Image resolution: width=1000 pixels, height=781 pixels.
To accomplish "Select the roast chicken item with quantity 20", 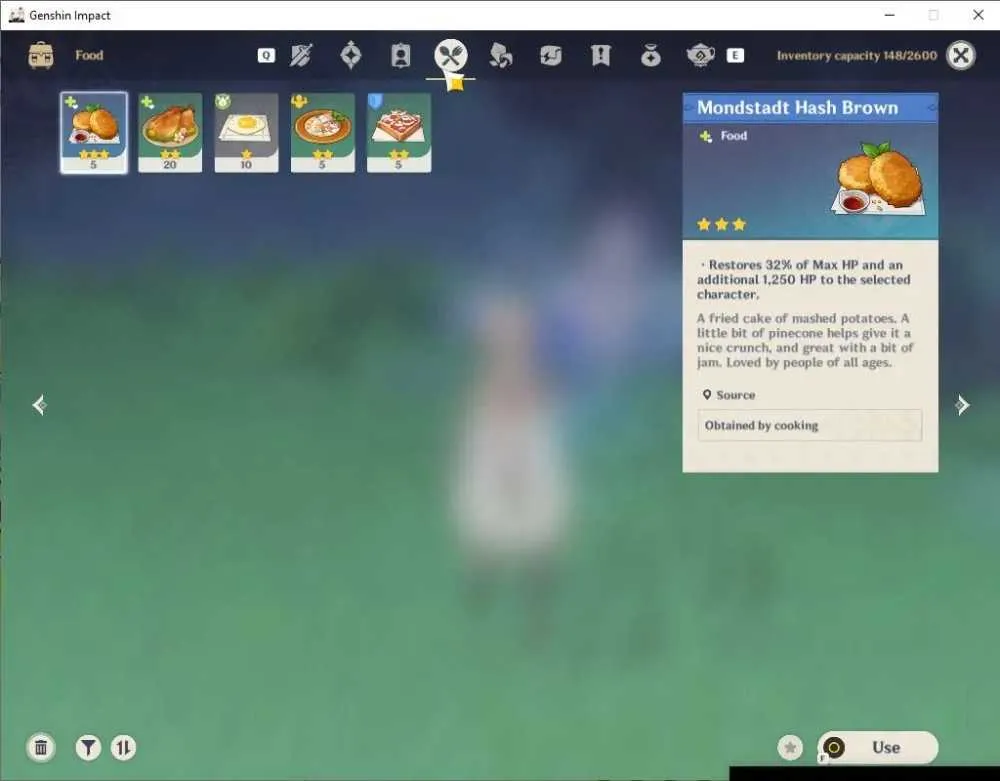I will tap(170, 133).
